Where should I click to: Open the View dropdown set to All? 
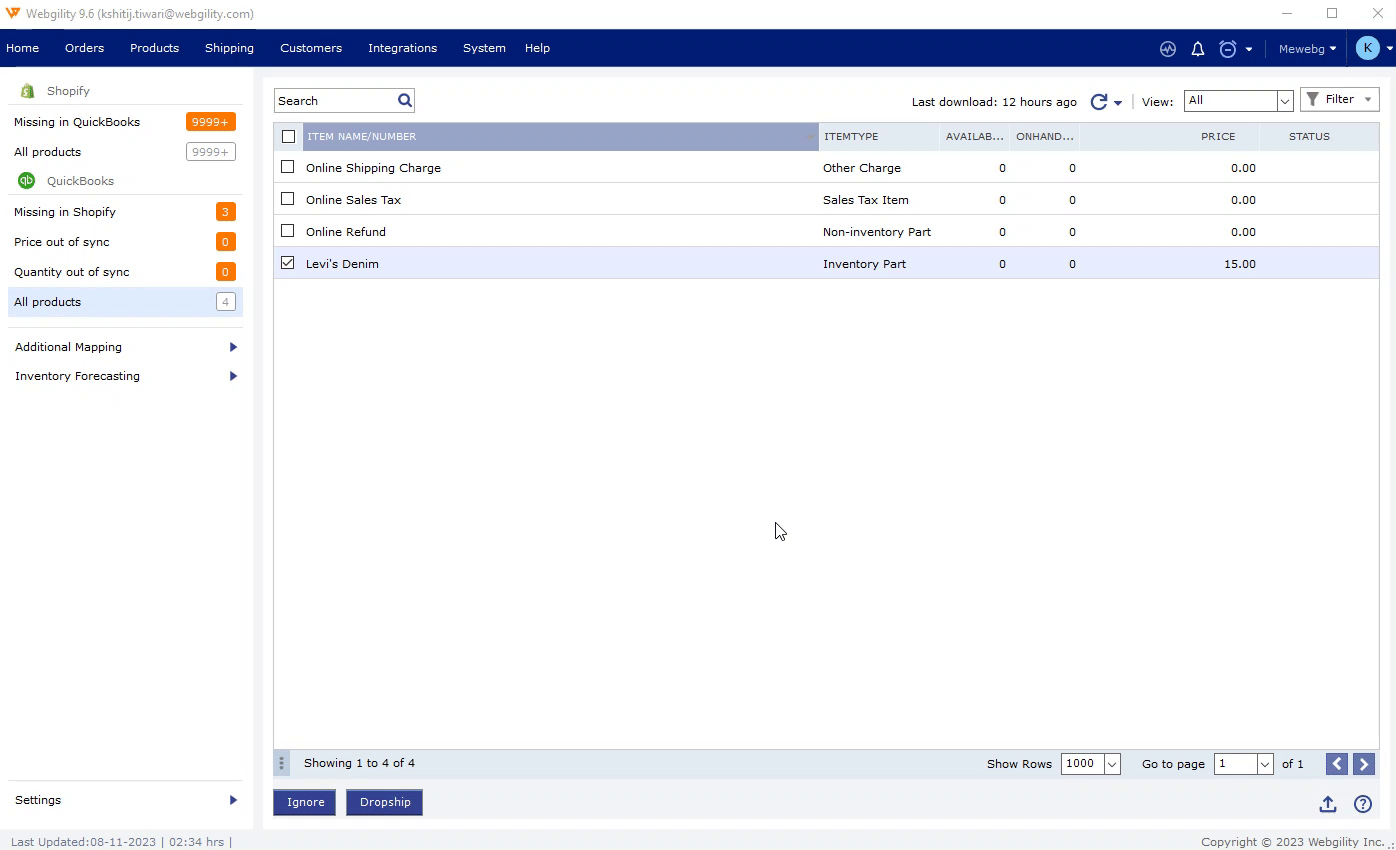click(1238, 101)
